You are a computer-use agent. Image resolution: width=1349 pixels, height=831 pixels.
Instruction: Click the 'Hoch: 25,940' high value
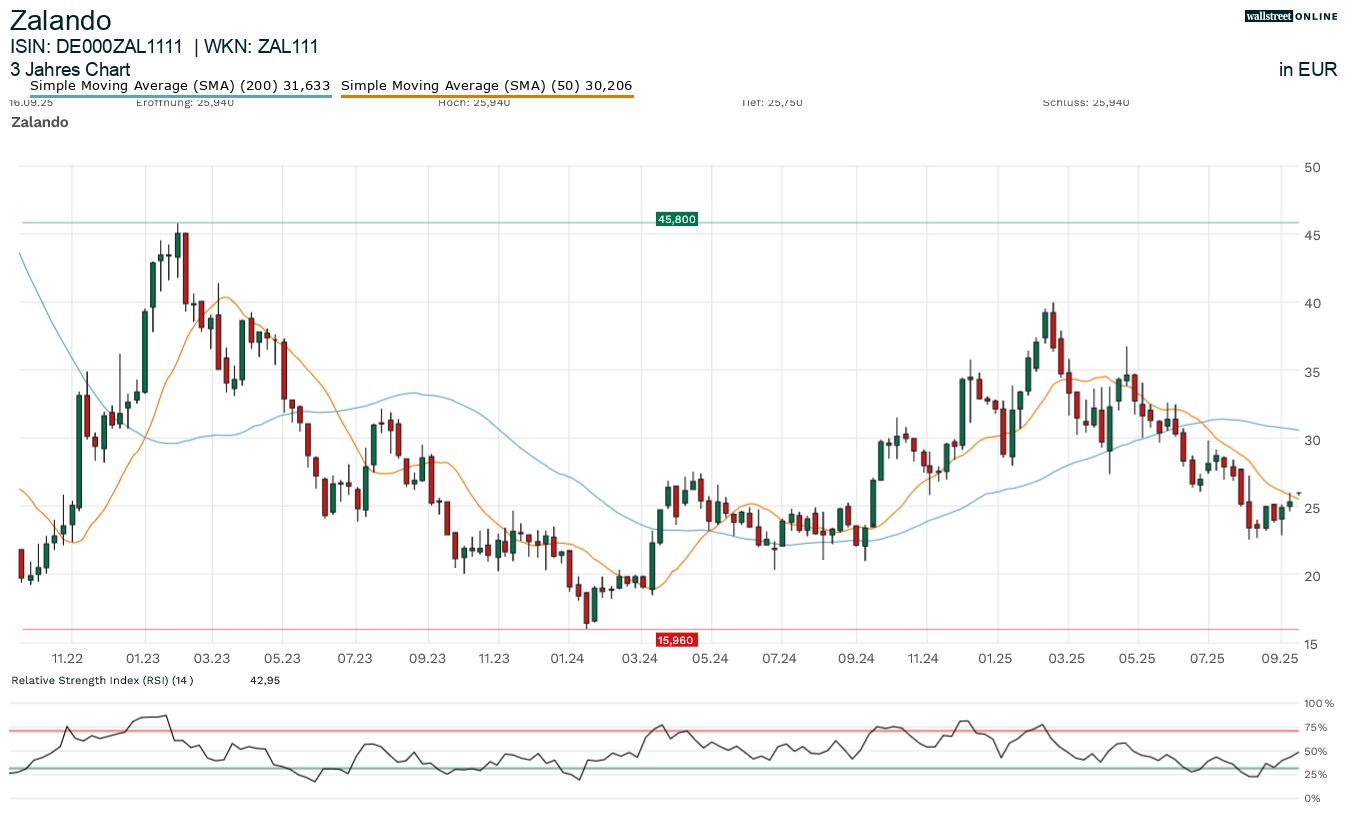pyautogui.click(x=474, y=103)
